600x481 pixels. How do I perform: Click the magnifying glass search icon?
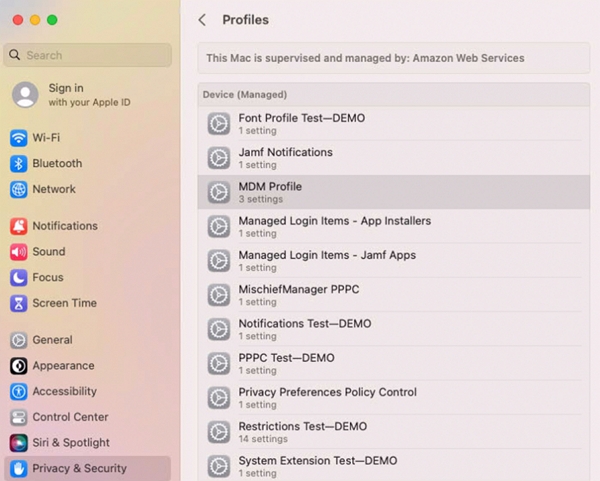(15, 55)
